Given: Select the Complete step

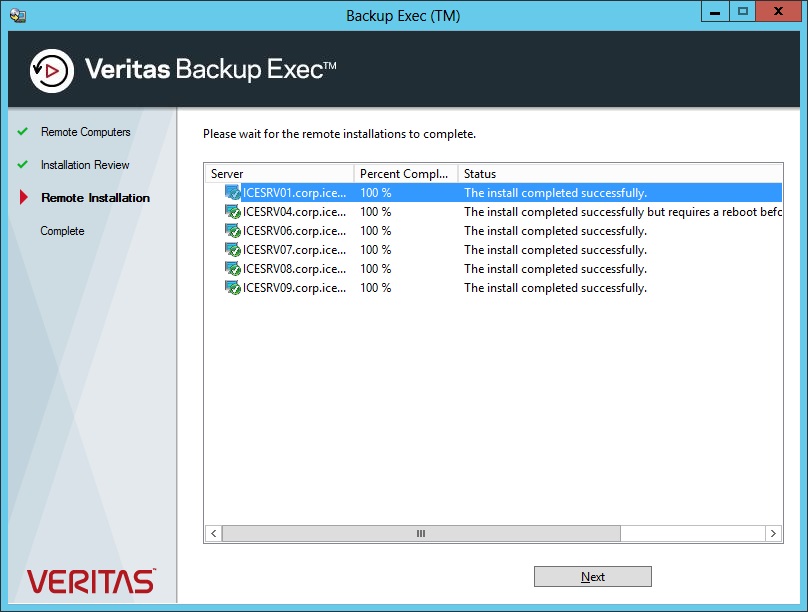Looking at the screenshot, I should tap(62, 231).
